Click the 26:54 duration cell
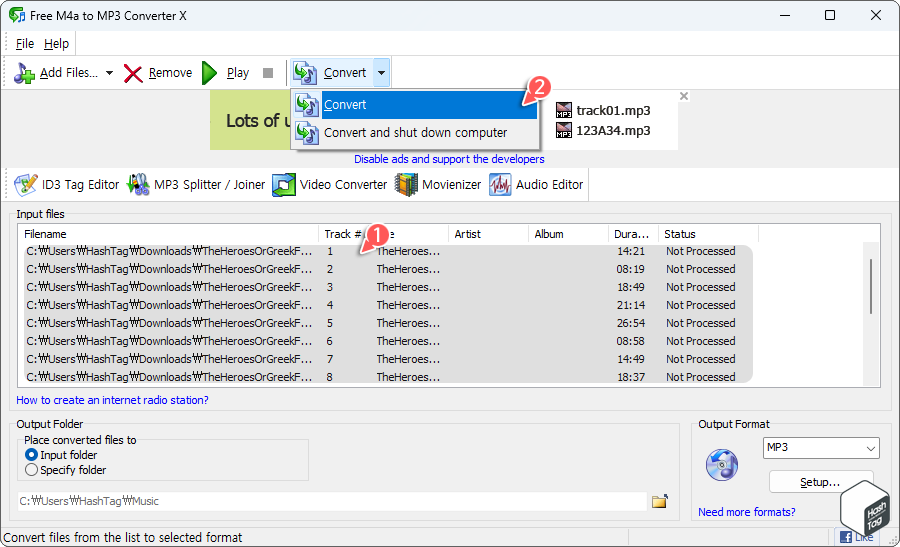Image resolution: width=900 pixels, height=547 pixels. [x=631, y=323]
